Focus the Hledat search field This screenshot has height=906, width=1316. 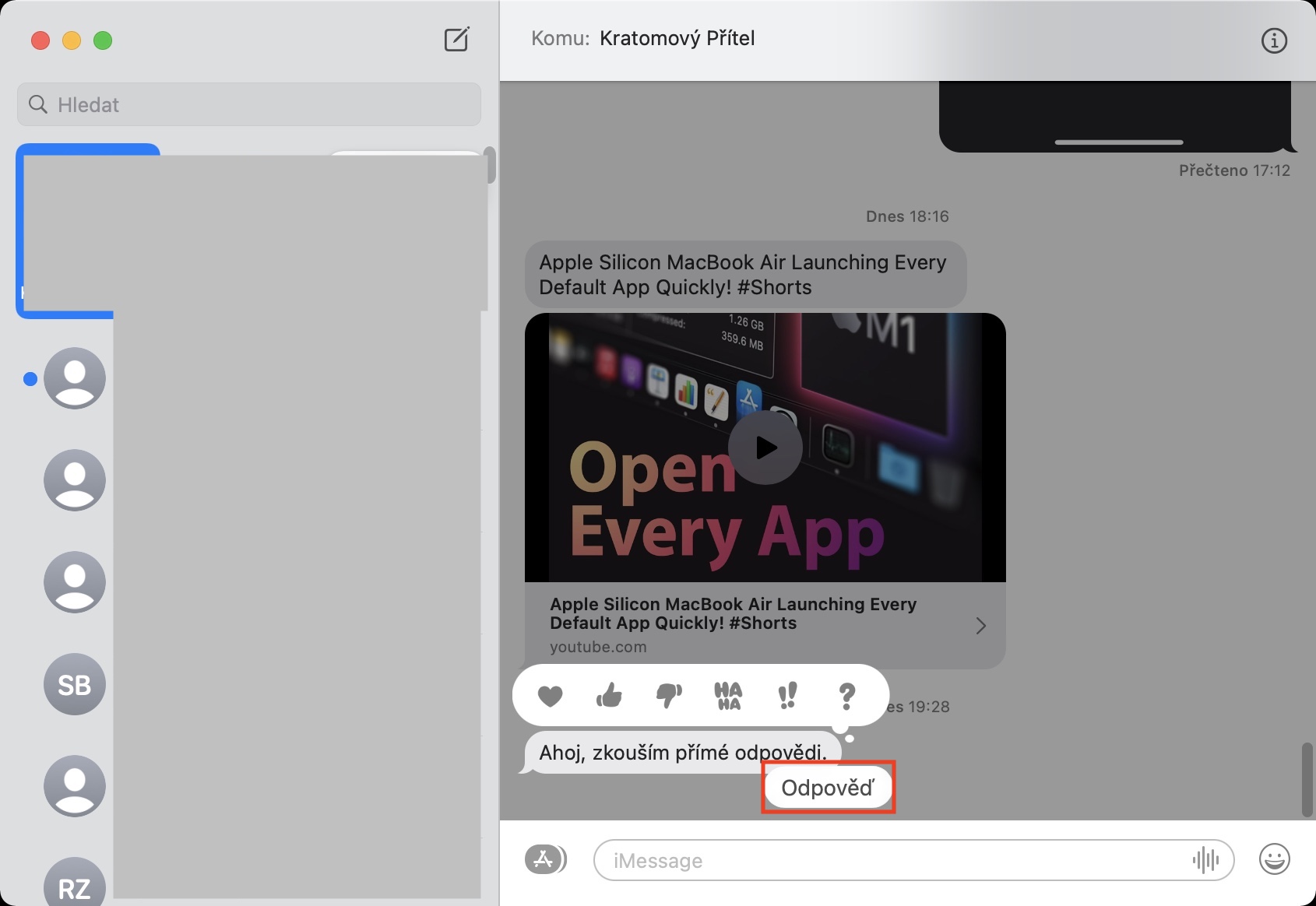point(249,104)
